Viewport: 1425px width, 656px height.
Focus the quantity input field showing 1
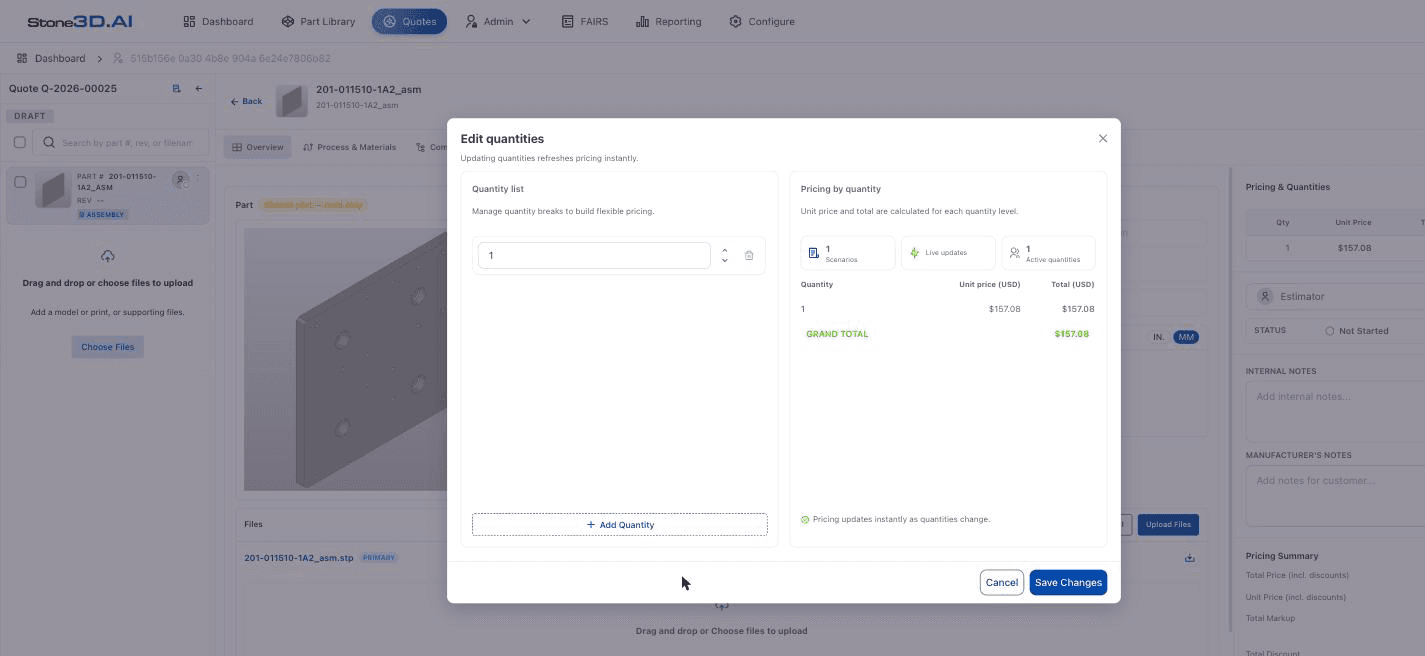coord(594,256)
